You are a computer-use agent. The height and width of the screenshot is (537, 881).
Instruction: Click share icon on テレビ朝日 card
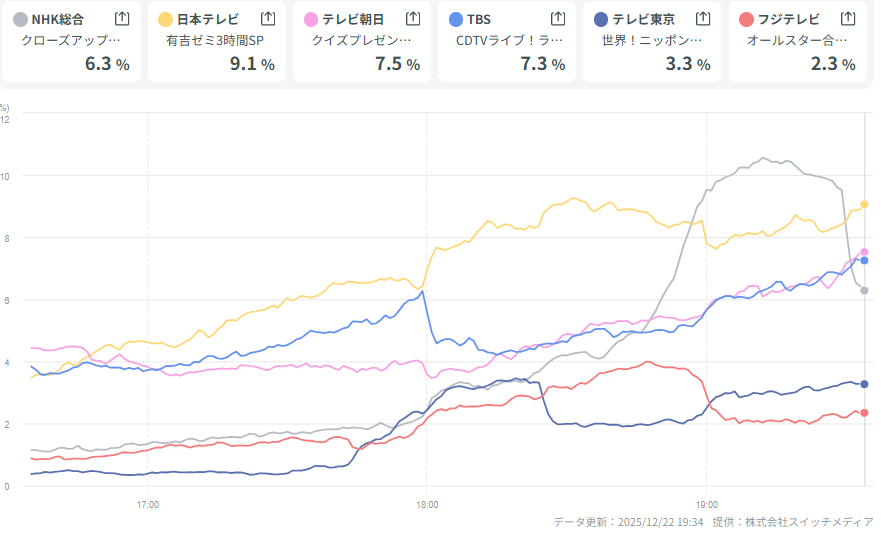click(413, 18)
